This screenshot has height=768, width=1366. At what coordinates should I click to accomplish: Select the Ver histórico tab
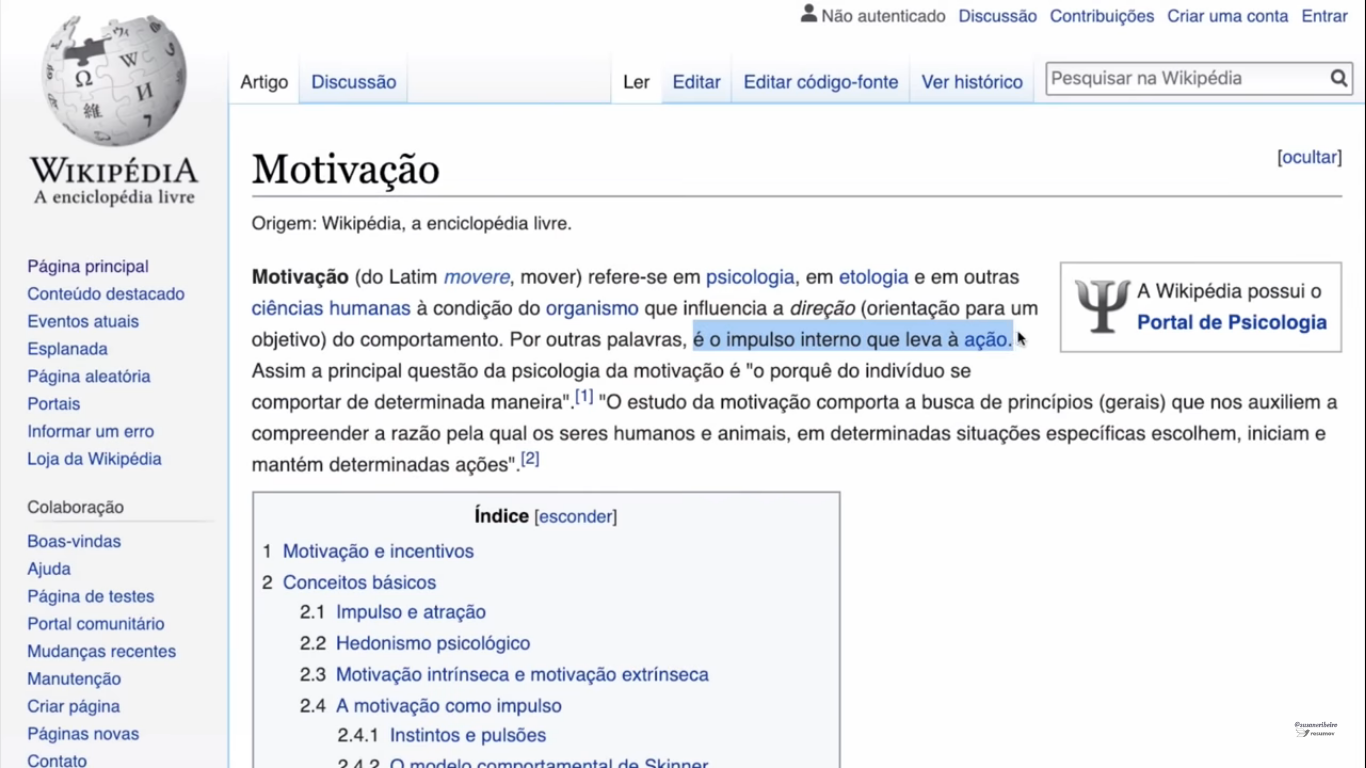[971, 82]
